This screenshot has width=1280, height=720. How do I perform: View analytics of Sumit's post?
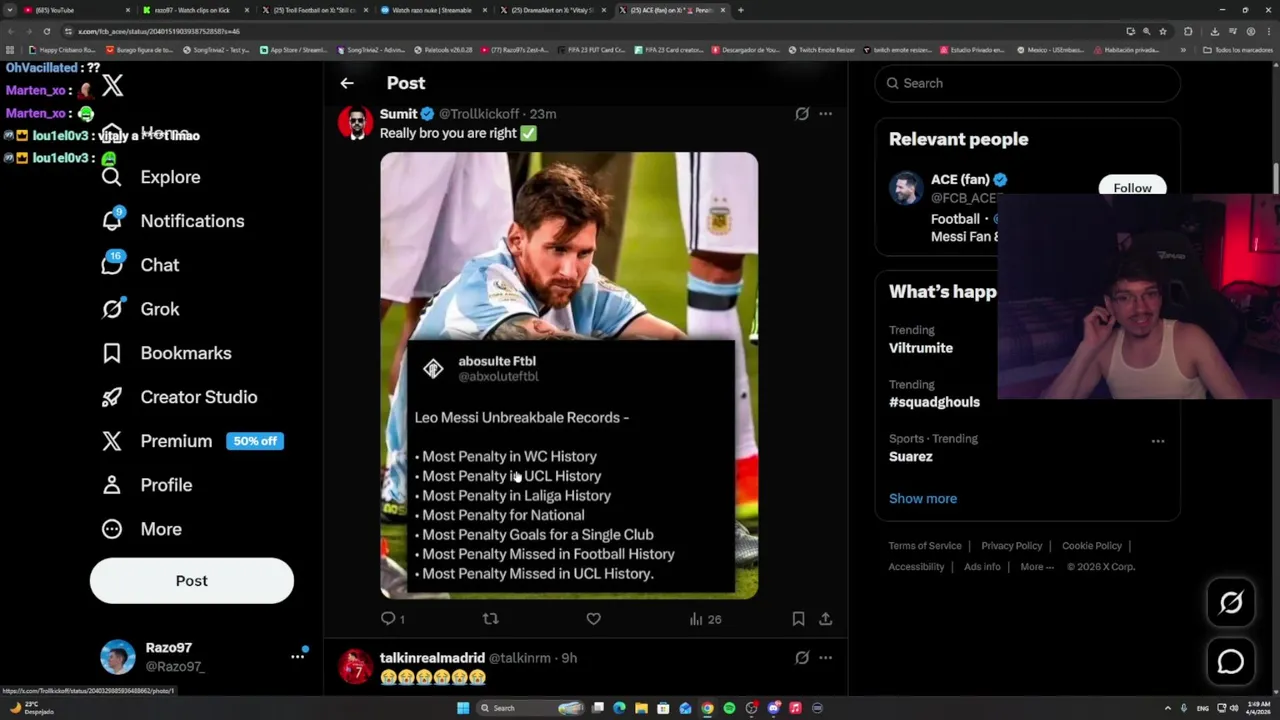pos(705,619)
